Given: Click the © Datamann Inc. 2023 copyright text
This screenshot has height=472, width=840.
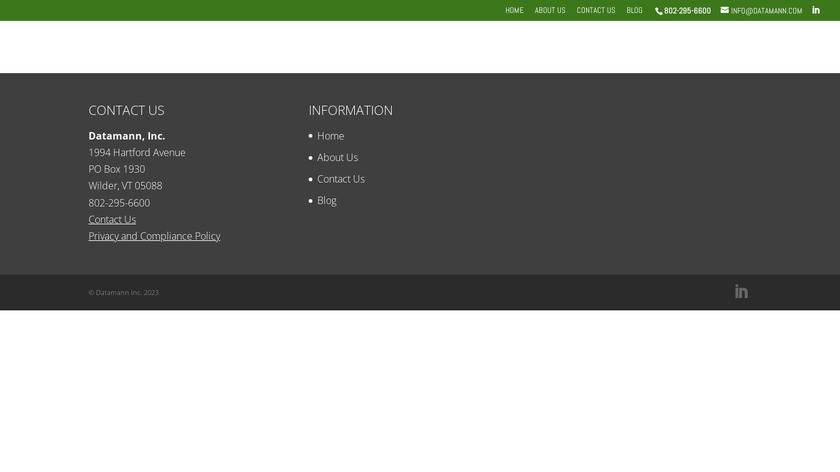Looking at the screenshot, I should (123, 293).
